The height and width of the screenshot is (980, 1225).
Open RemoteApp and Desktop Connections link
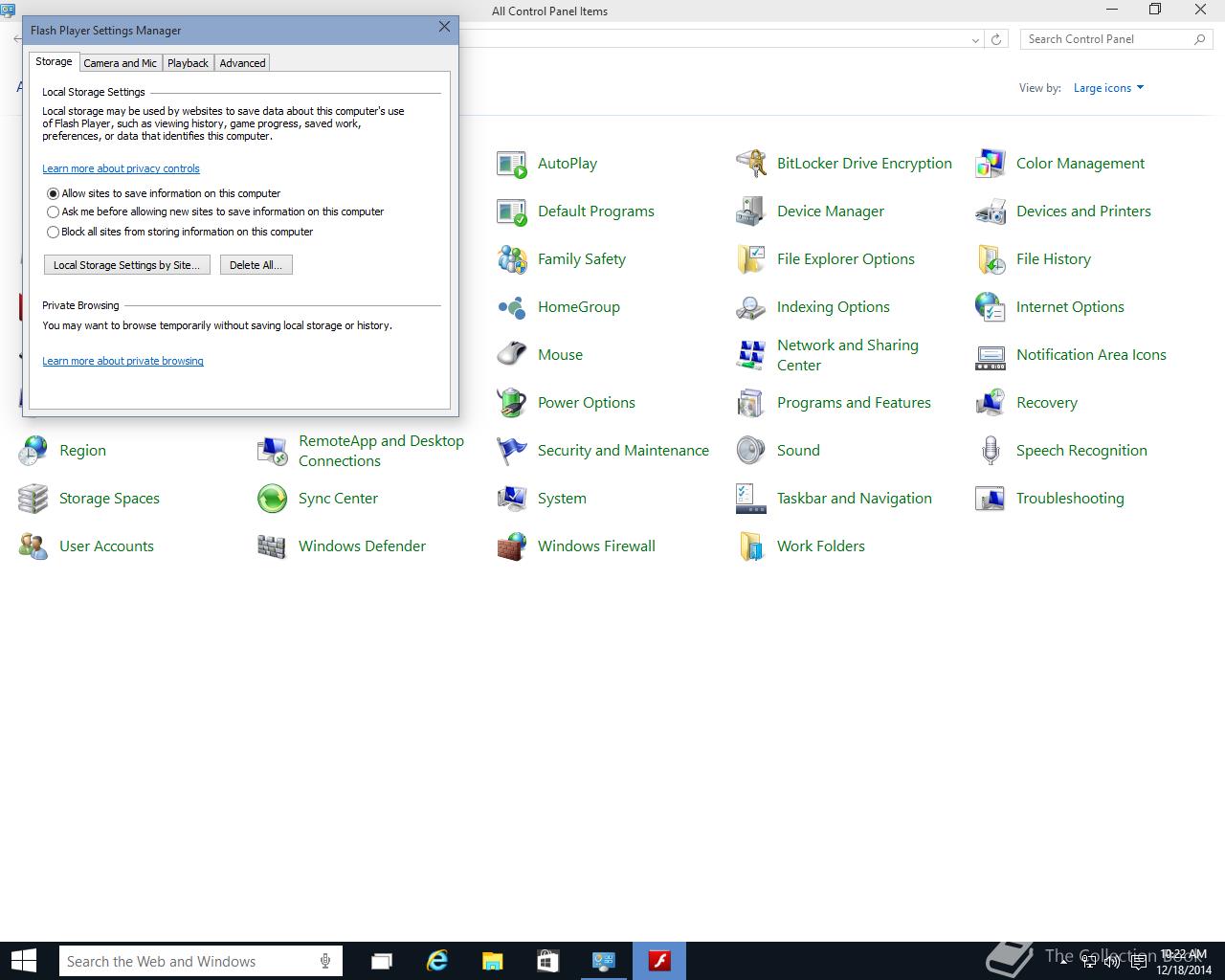coord(381,451)
